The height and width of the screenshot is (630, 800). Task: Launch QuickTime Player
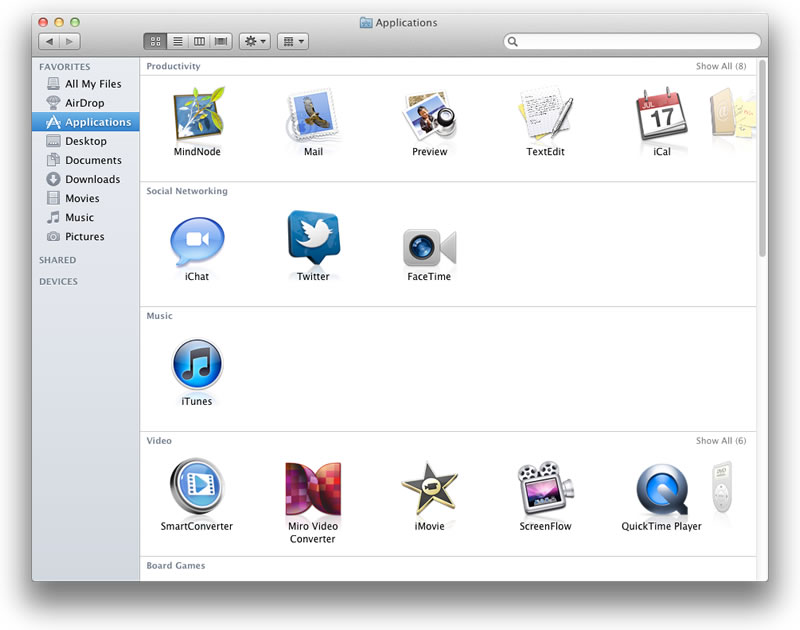(661, 490)
